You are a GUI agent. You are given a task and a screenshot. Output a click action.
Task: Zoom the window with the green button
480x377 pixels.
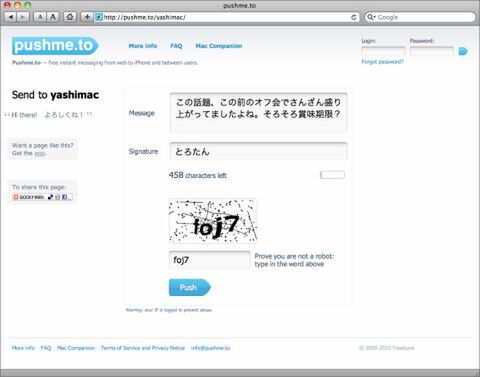click(x=28, y=5)
